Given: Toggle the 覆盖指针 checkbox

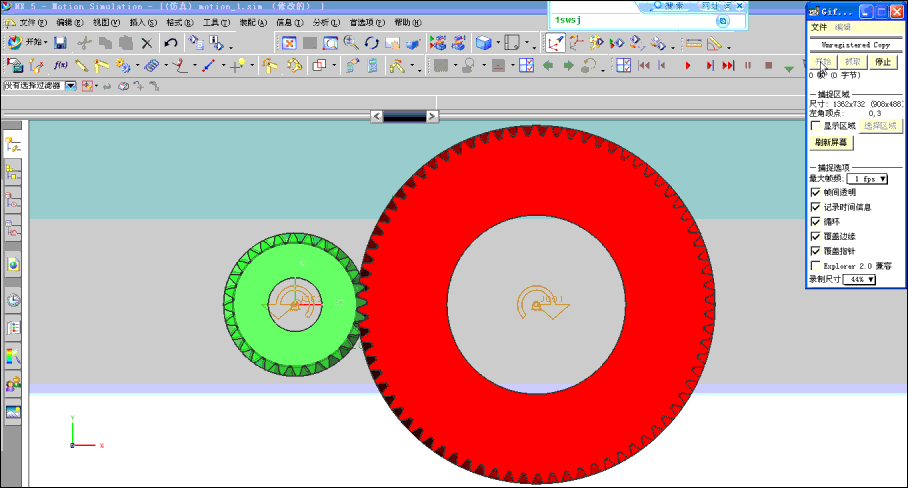Looking at the screenshot, I should (x=815, y=251).
